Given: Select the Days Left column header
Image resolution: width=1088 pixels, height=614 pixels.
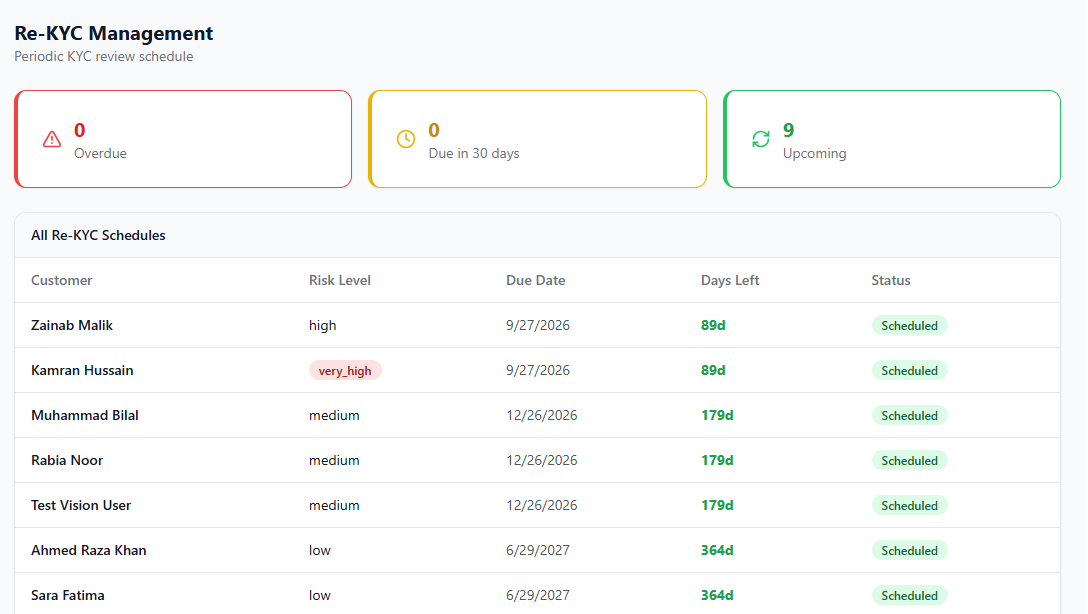Looking at the screenshot, I should (730, 280).
